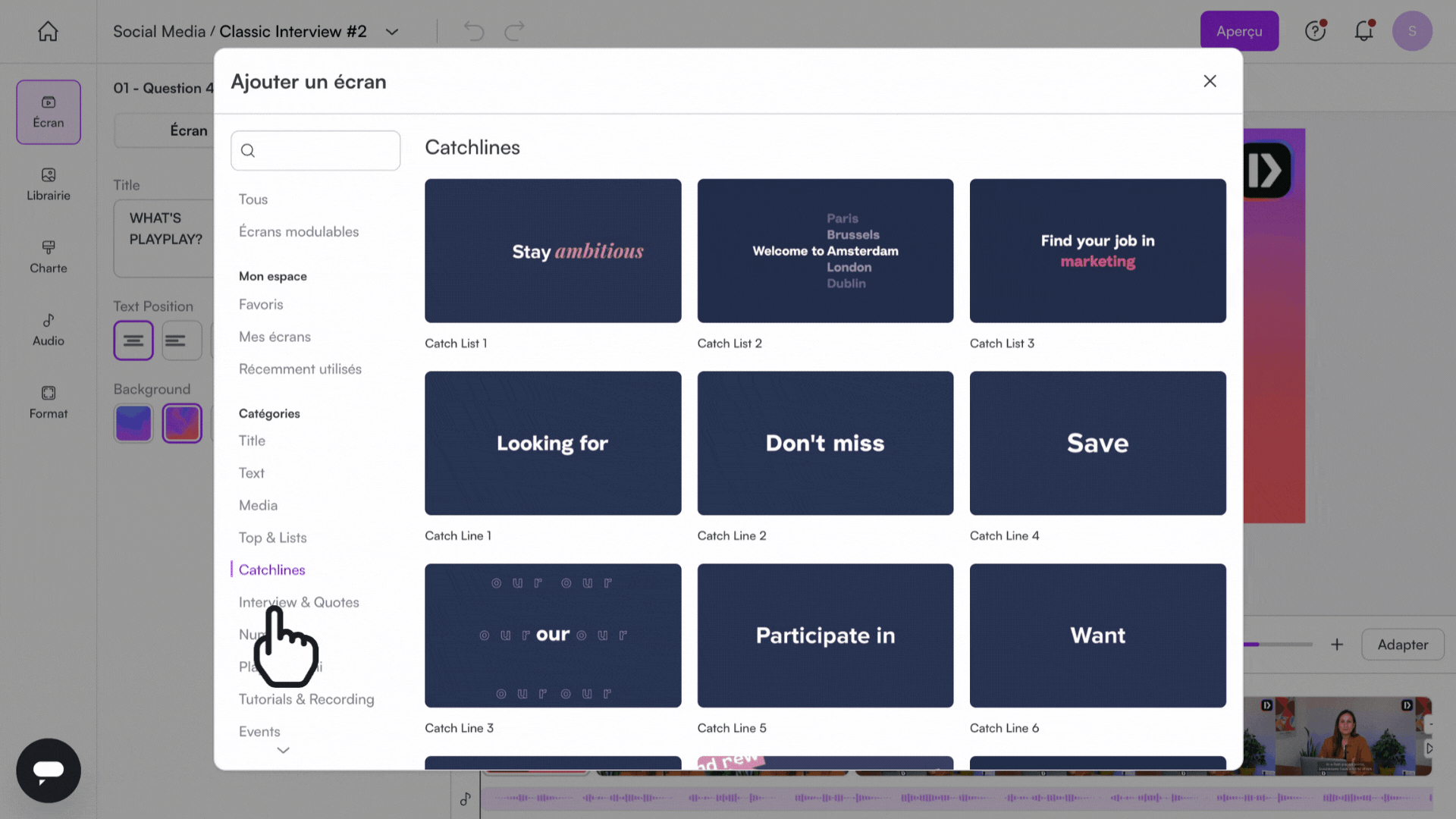Choose the blue purple background swatch
This screenshot has height=819, width=1456.
pos(133,423)
